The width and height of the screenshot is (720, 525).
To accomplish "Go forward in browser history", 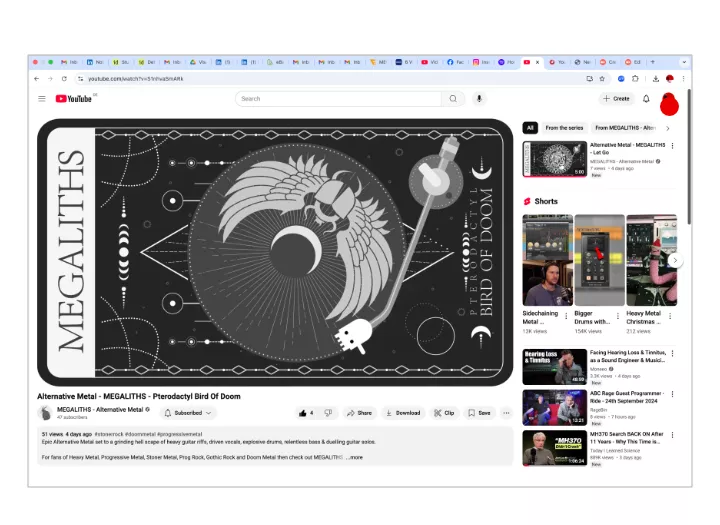I will click(x=51, y=79).
